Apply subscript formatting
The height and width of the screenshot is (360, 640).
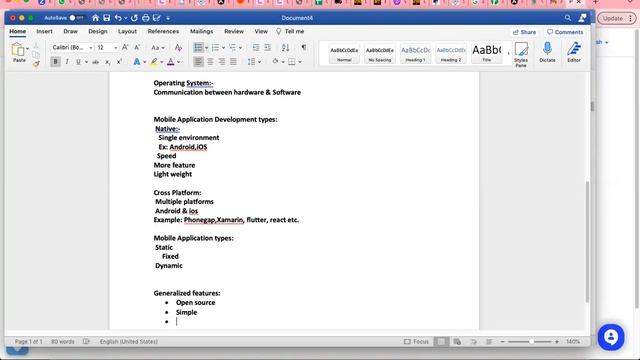pyautogui.click(x=107, y=62)
